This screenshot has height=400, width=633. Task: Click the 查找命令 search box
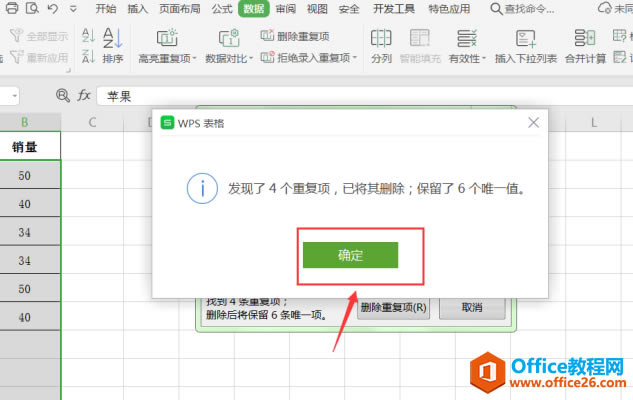tap(522, 8)
